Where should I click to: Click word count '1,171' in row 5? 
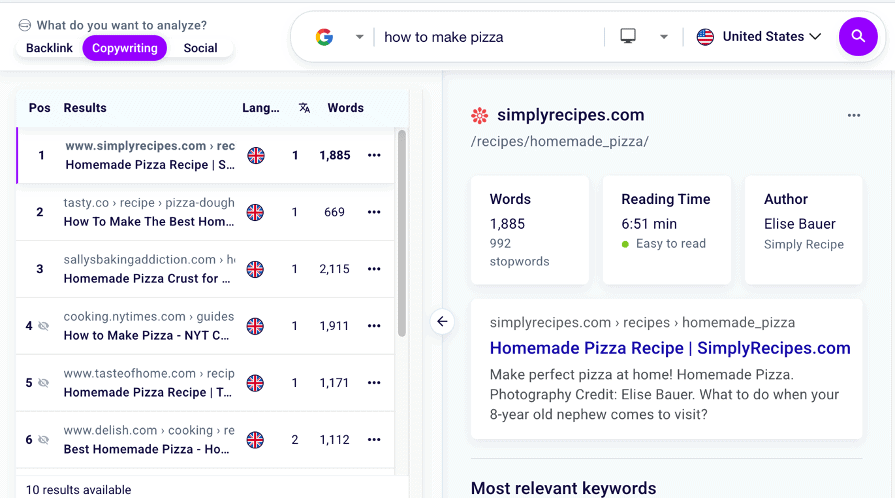coord(334,383)
